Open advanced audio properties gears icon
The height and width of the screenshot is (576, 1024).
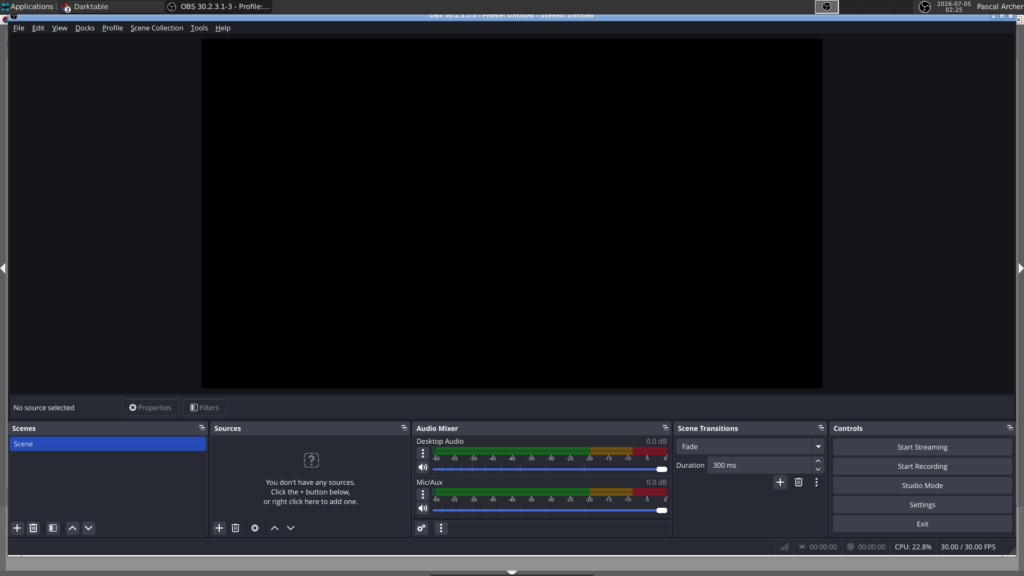click(x=422, y=528)
